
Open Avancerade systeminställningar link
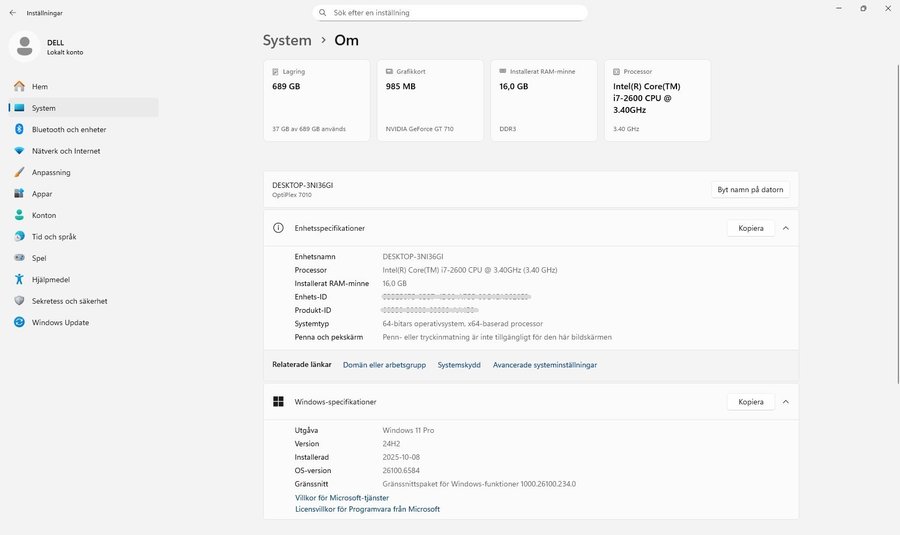[x=544, y=365]
